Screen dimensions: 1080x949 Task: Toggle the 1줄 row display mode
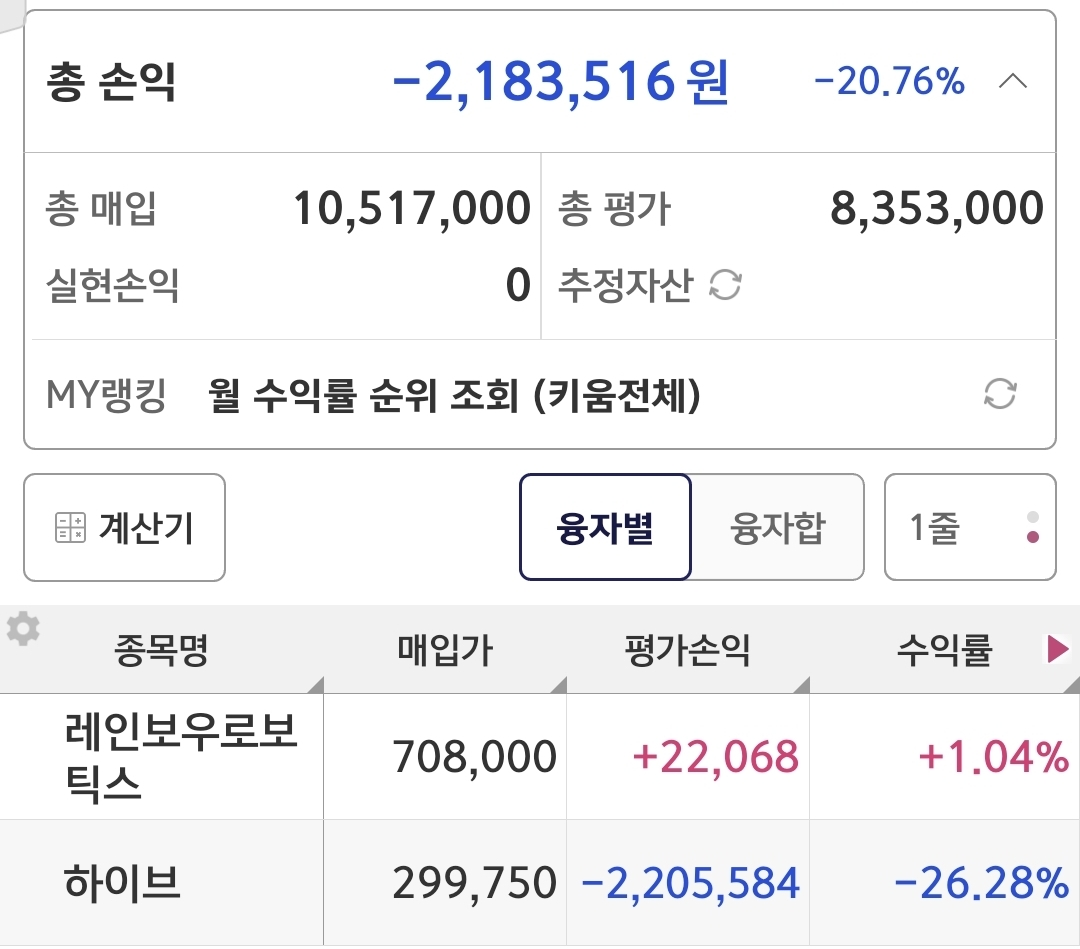970,528
